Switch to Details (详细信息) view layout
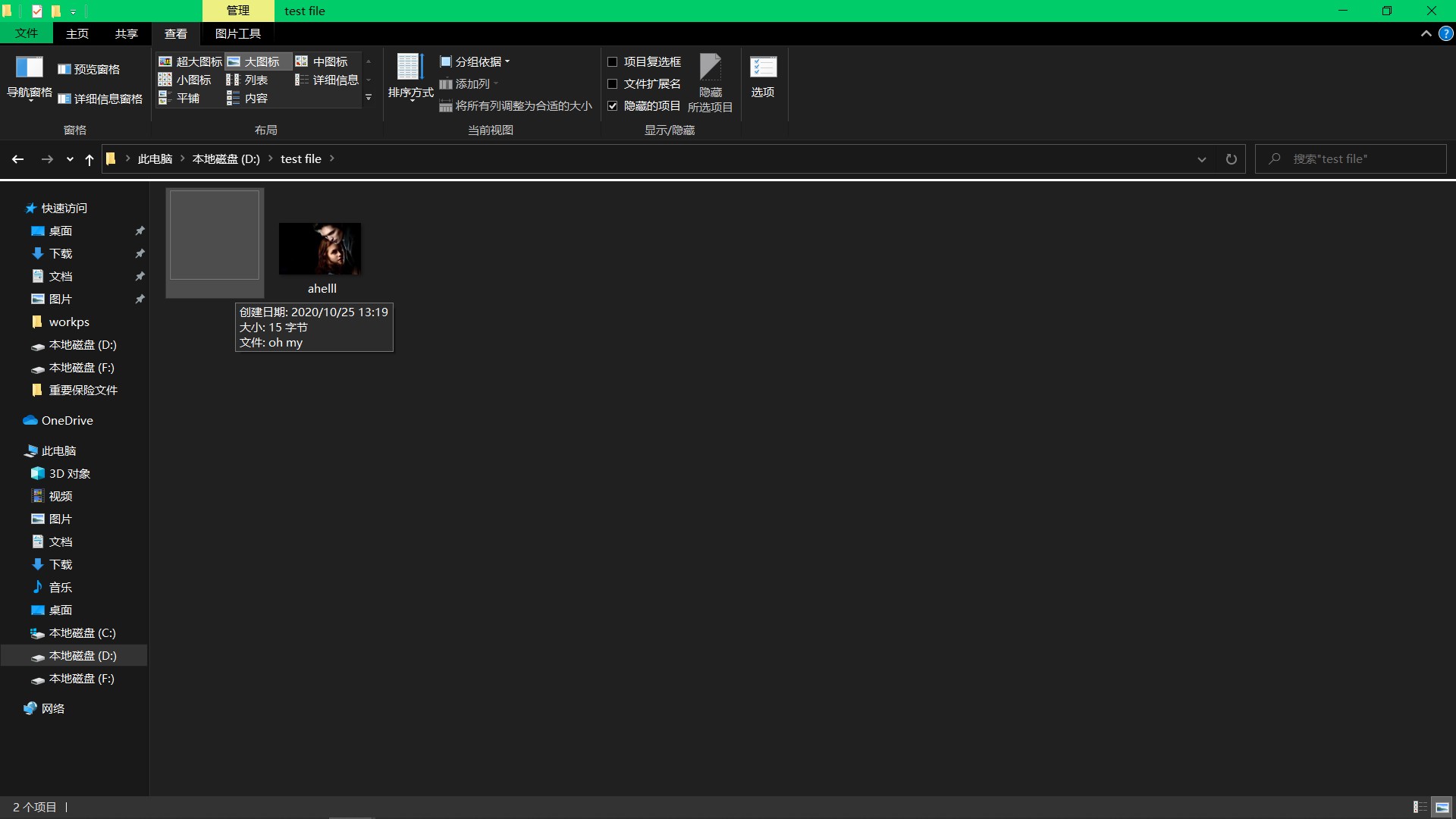This screenshot has width=1456, height=819. coord(327,80)
